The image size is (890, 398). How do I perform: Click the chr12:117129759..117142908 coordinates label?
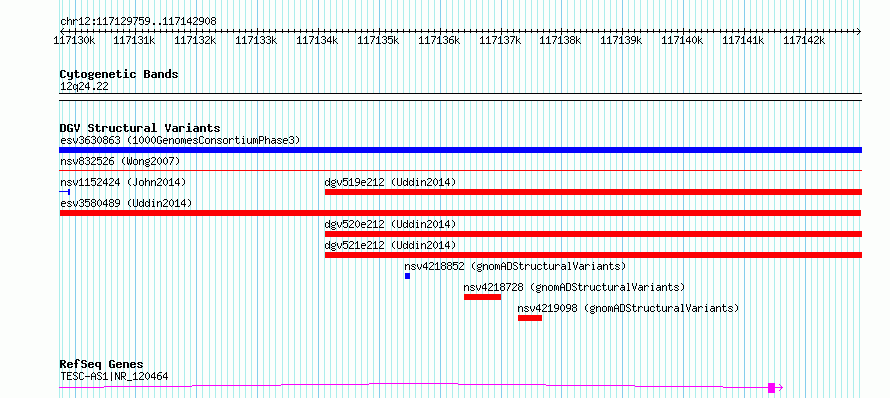click(138, 22)
